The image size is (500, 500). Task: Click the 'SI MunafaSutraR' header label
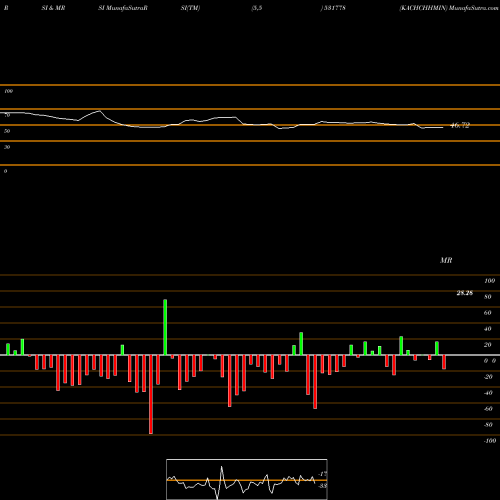click(x=123, y=8)
